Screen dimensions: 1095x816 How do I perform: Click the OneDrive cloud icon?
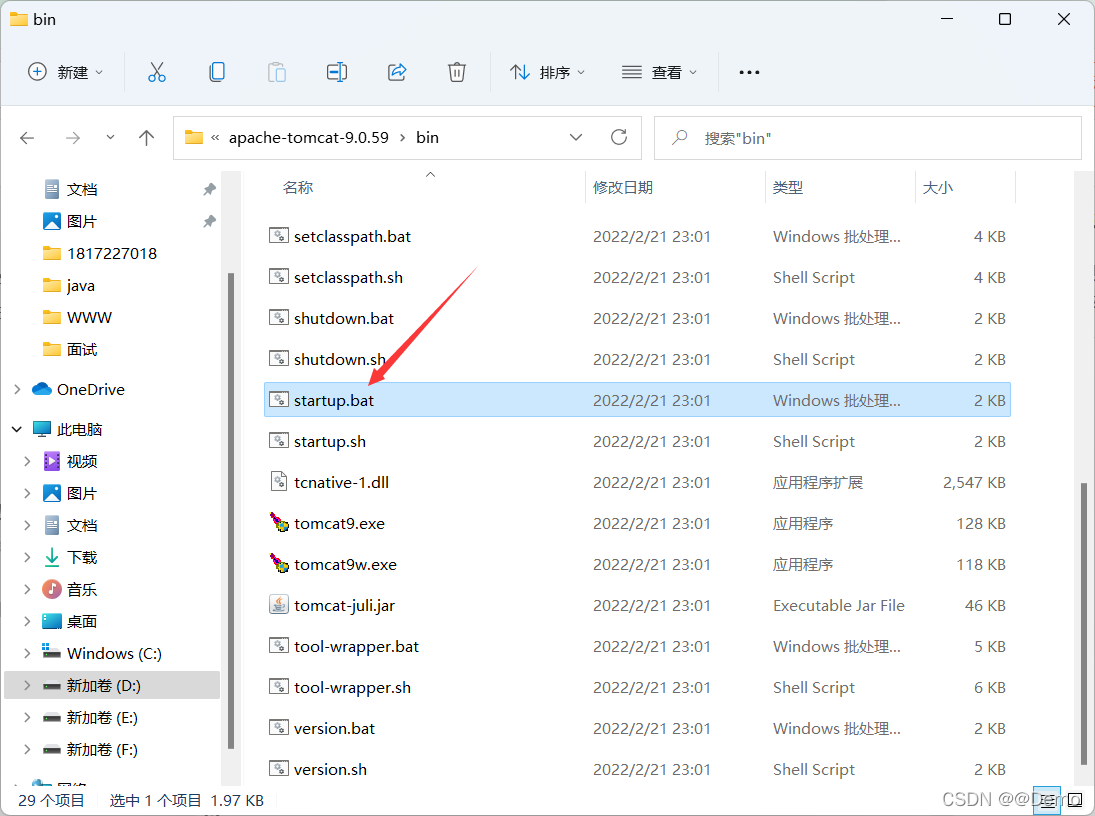42,388
